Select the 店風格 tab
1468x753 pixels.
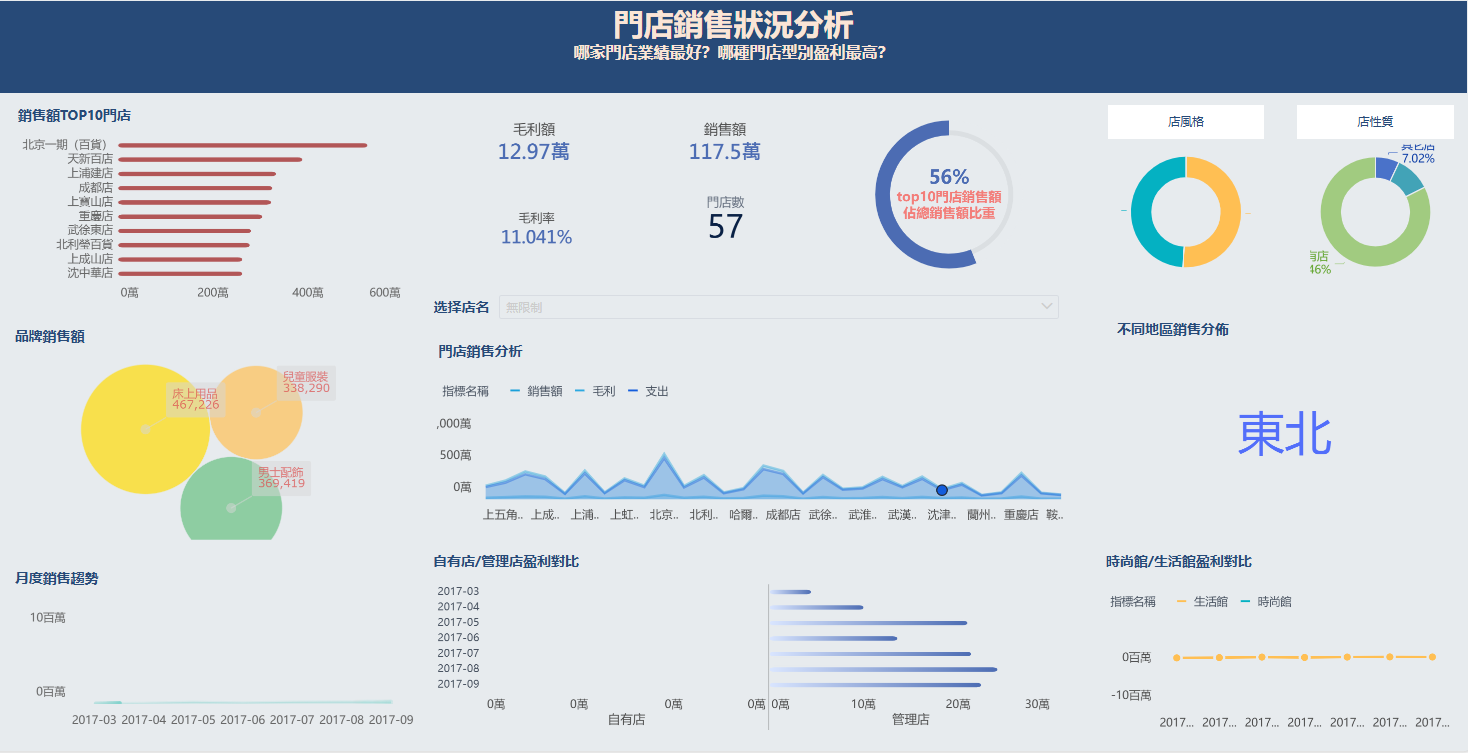(1185, 122)
